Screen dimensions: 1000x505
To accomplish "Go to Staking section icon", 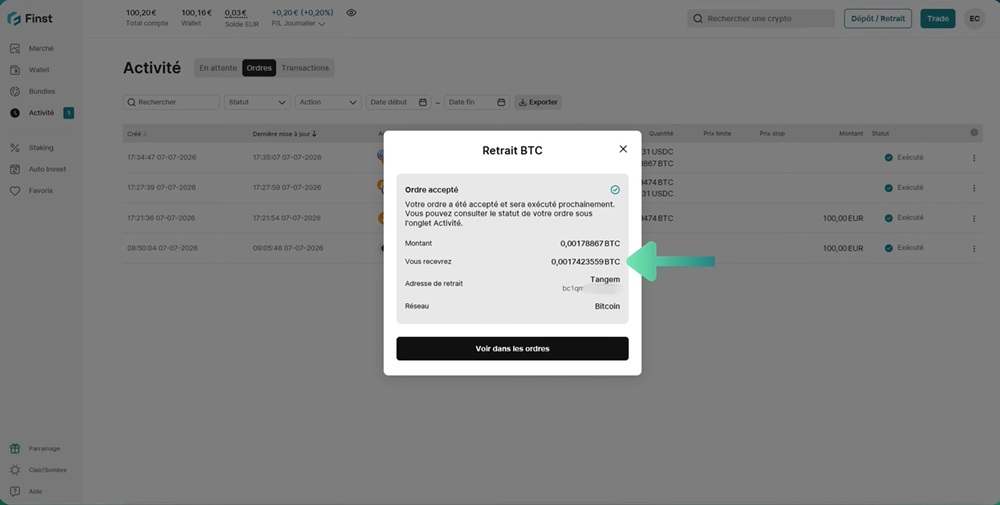I will tap(15, 147).
